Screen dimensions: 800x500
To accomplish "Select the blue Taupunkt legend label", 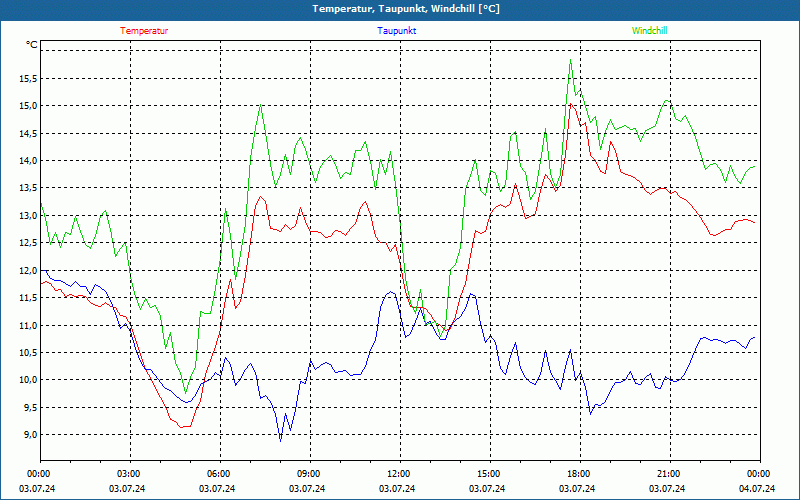I will click(x=397, y=31).
